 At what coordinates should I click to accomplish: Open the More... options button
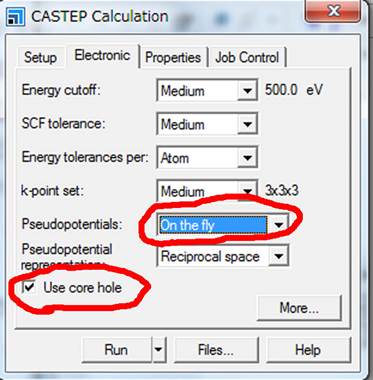click(x=299, y=308)
